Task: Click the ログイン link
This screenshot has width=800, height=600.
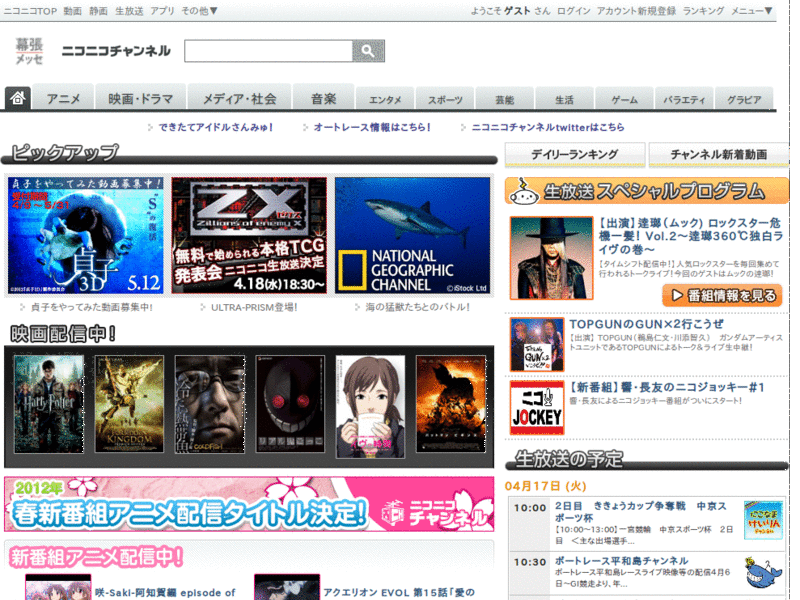Action: (573, 11)
